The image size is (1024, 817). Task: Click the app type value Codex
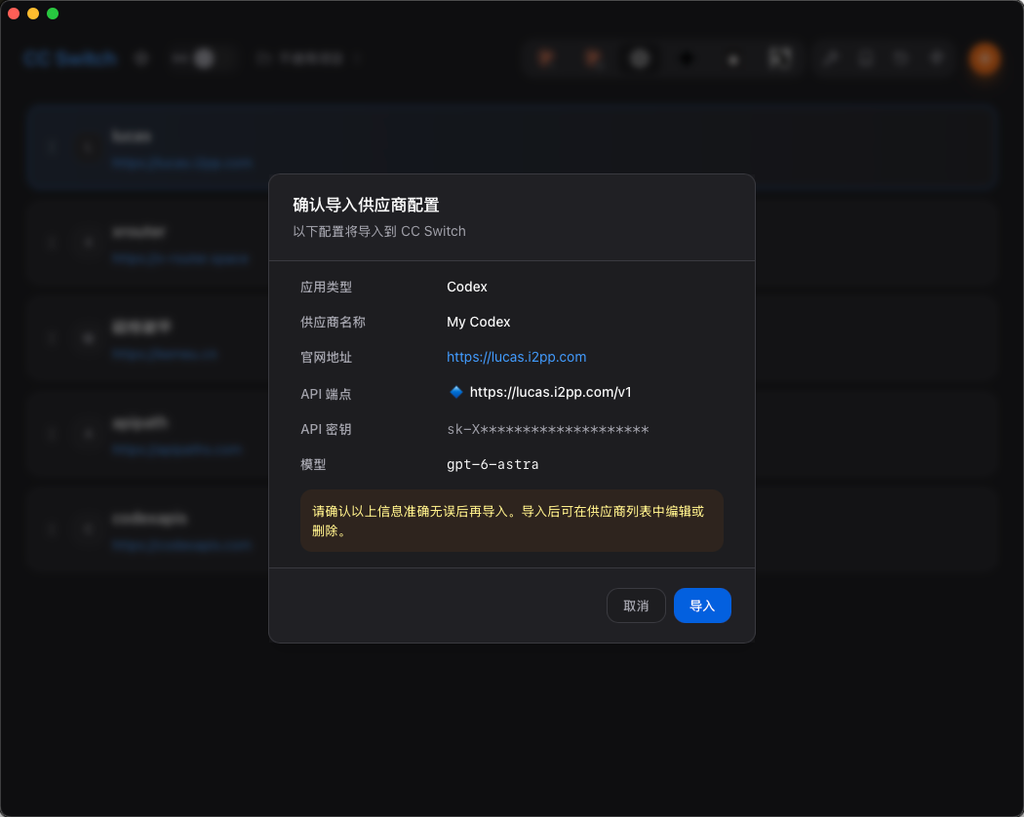coord(466,287)
